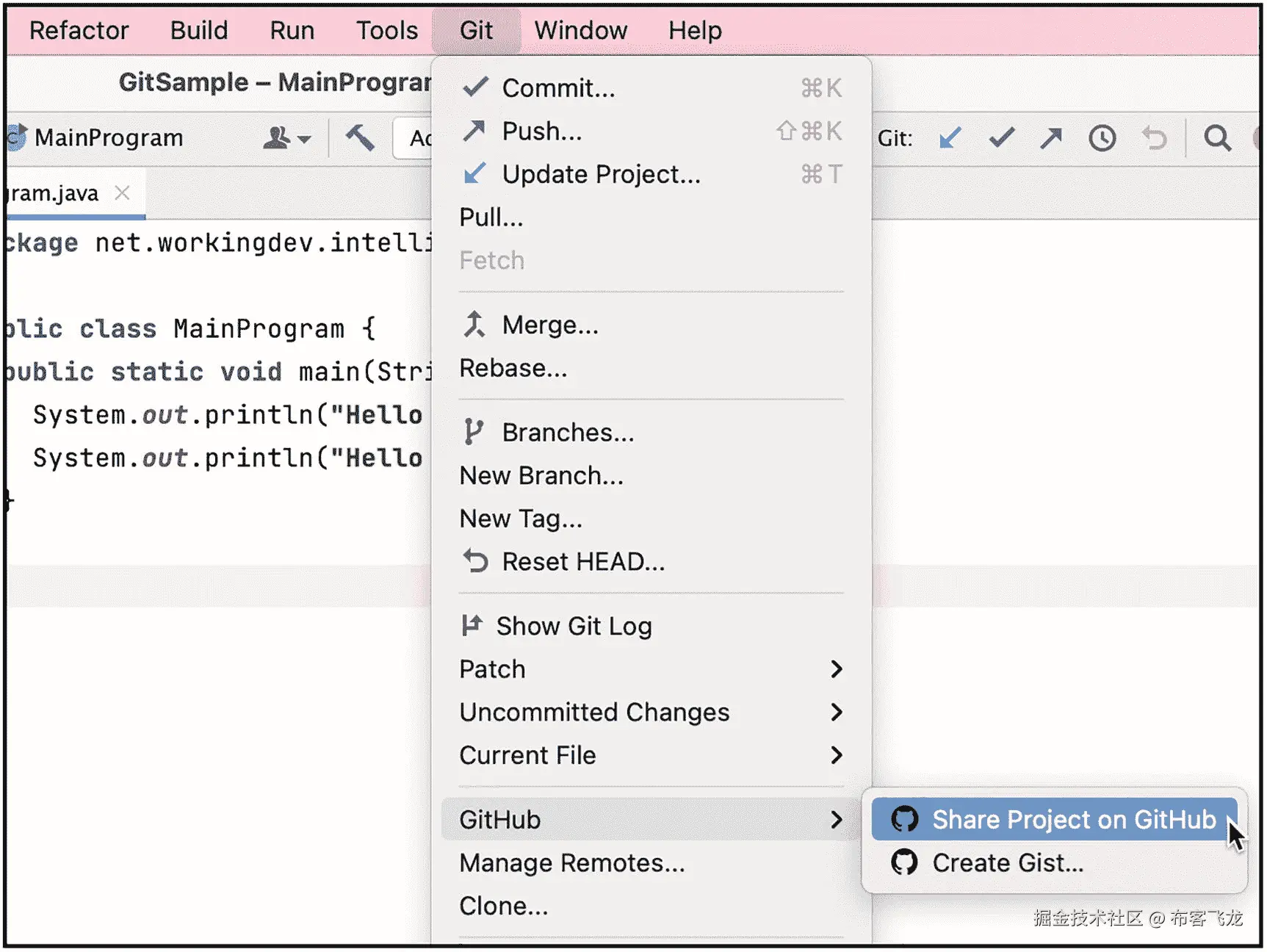The width and height of the screenshot is (1267, 952).
Task: Close the MainProgram.java editor tab
Action: [x=122, y=192]
